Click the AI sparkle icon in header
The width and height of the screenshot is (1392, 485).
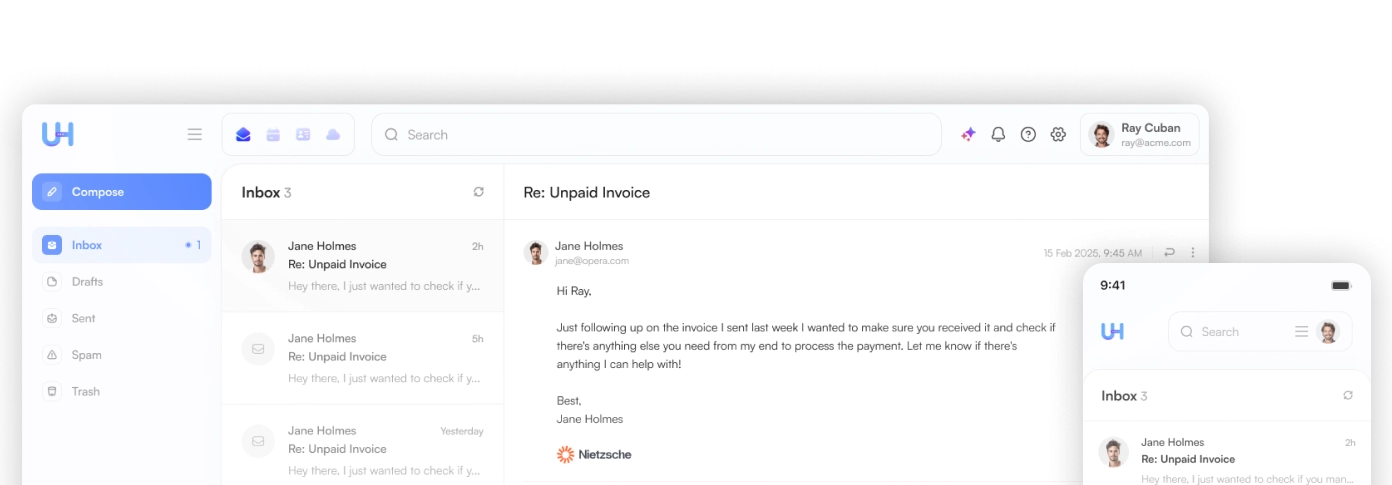[x=968, y=134]
